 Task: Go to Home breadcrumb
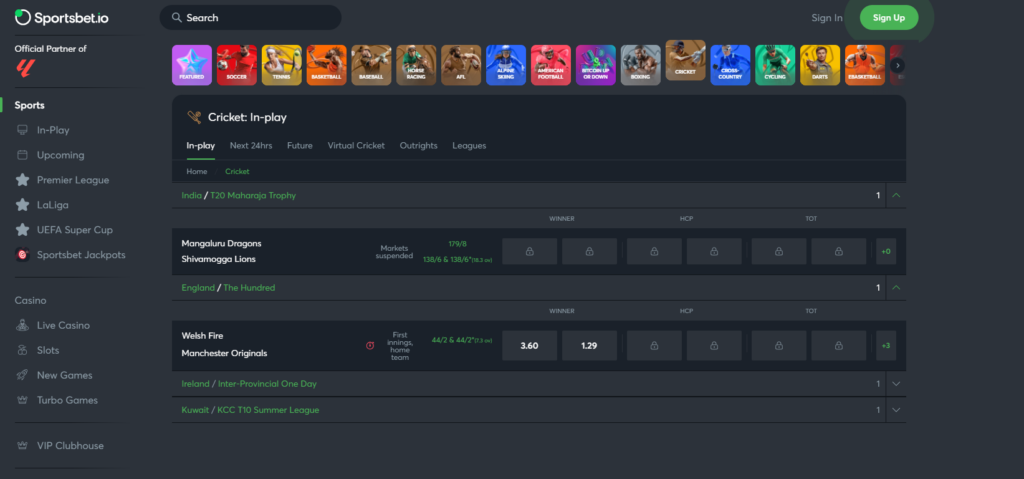point(197,171)
